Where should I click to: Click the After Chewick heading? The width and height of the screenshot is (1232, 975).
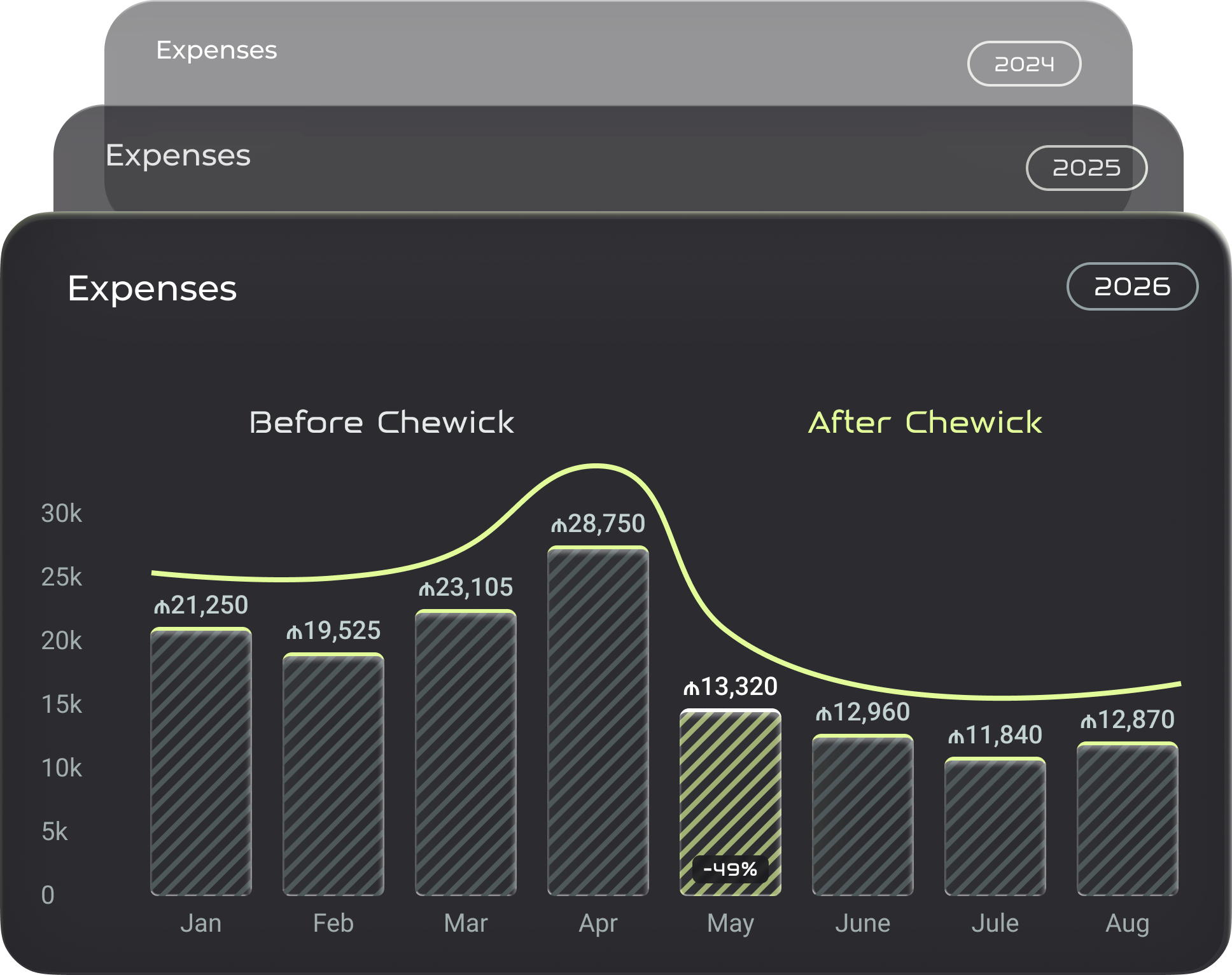[x=925, y=423]
